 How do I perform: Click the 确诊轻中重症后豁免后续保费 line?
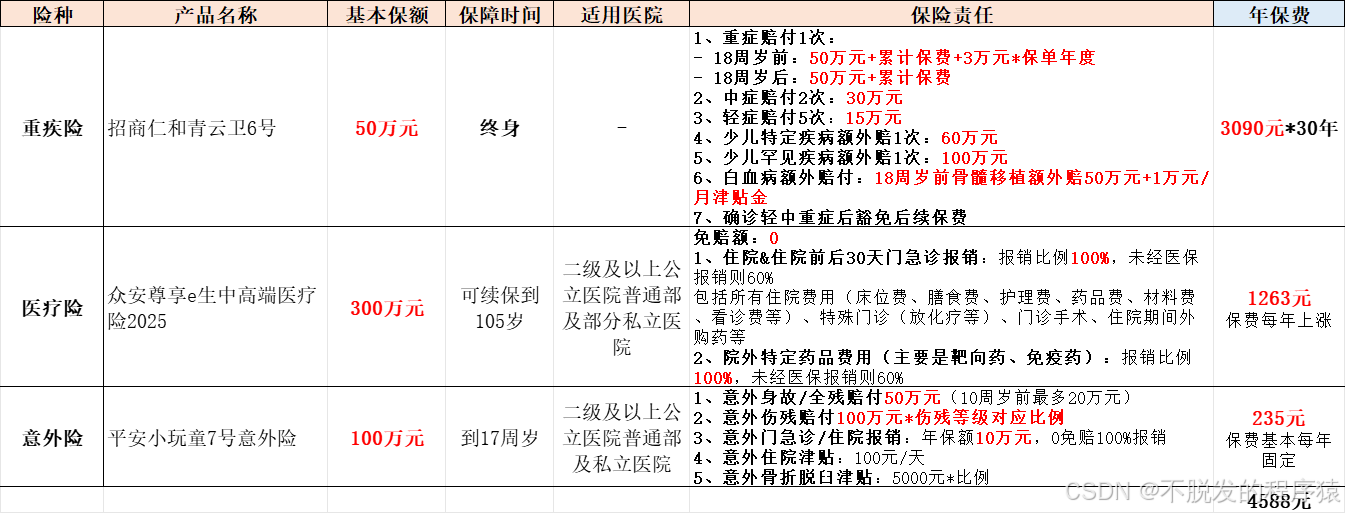tap(830, 217)
